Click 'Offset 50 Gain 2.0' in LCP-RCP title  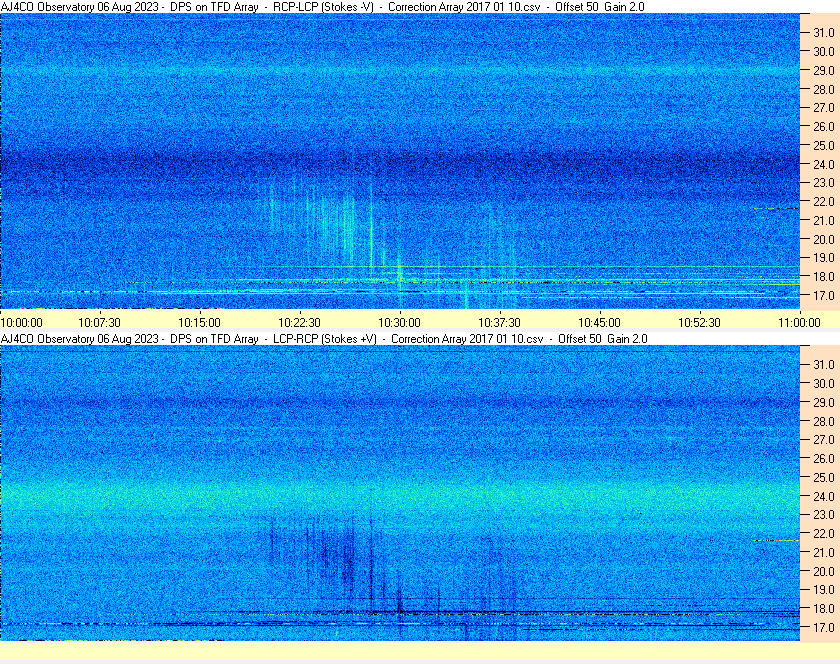(603, 339)
